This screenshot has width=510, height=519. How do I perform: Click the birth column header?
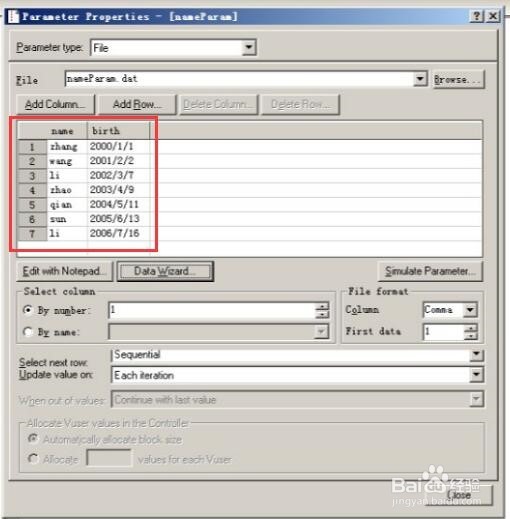[x=118, y=131]
